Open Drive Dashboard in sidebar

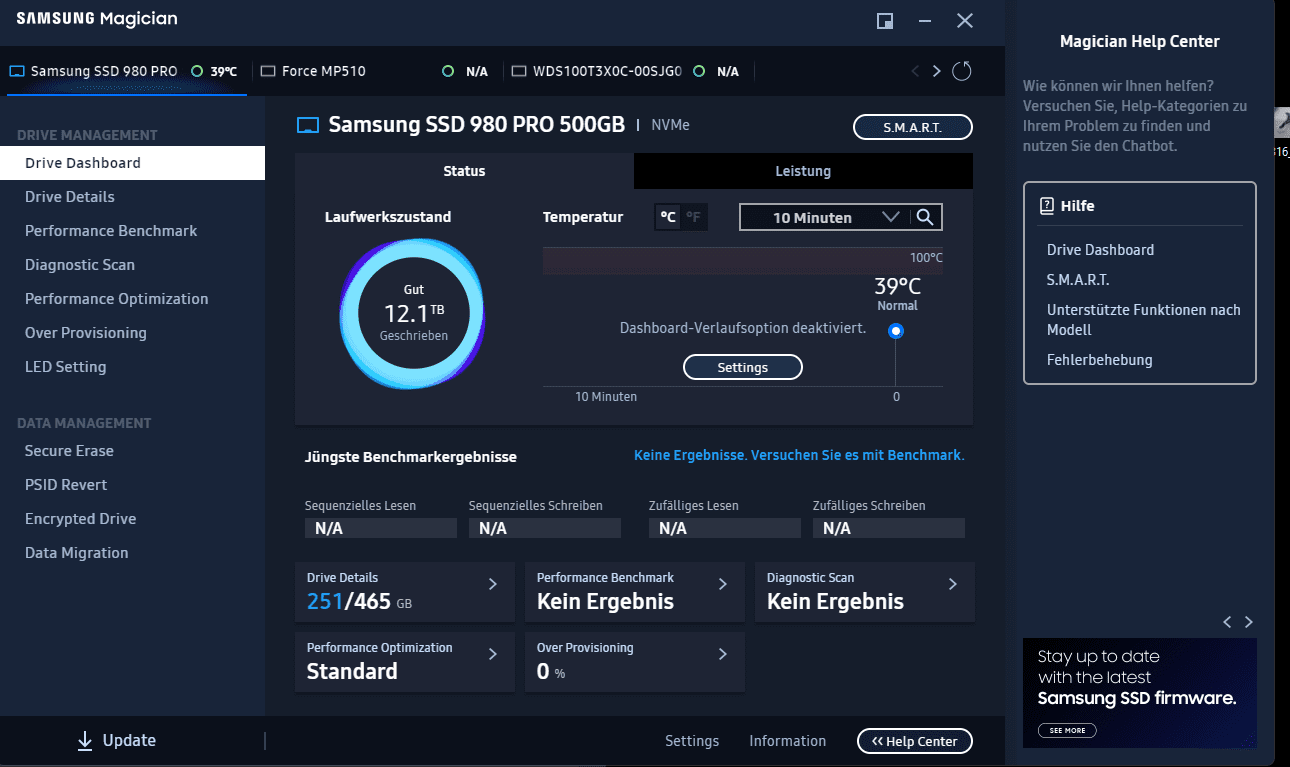[132, 163]
